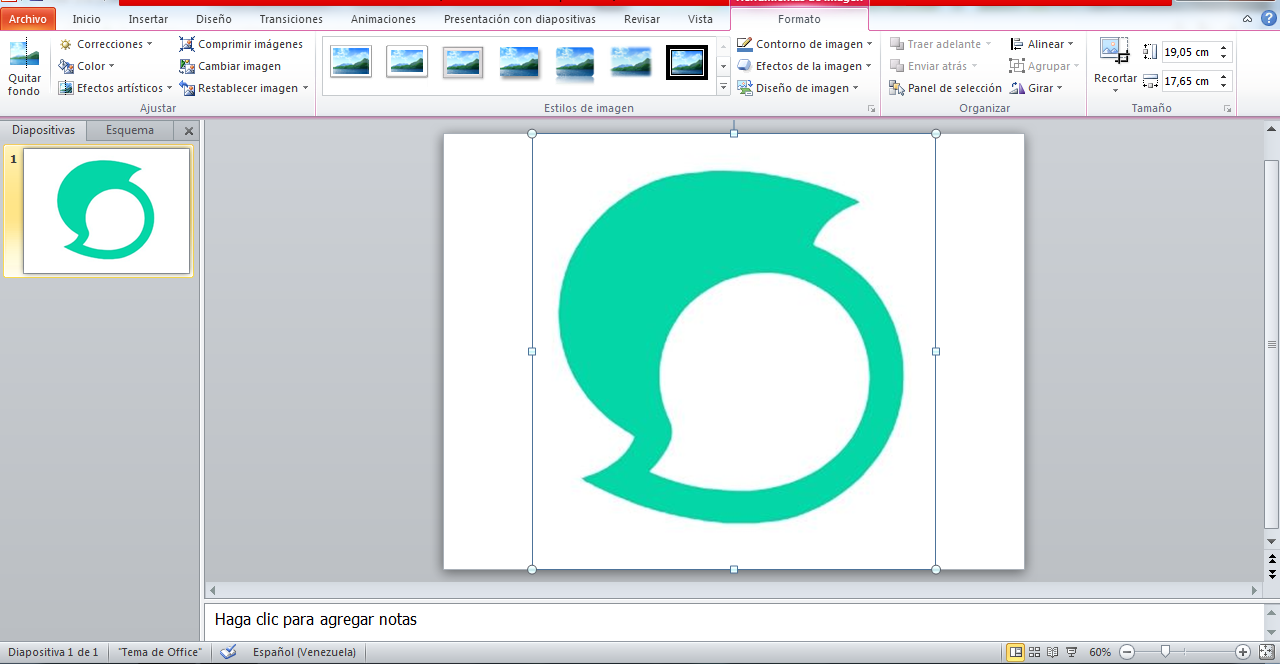Screen dimensions: 1280x664
Task: Apply the black double-frame picture style
Action: (687, 62)
